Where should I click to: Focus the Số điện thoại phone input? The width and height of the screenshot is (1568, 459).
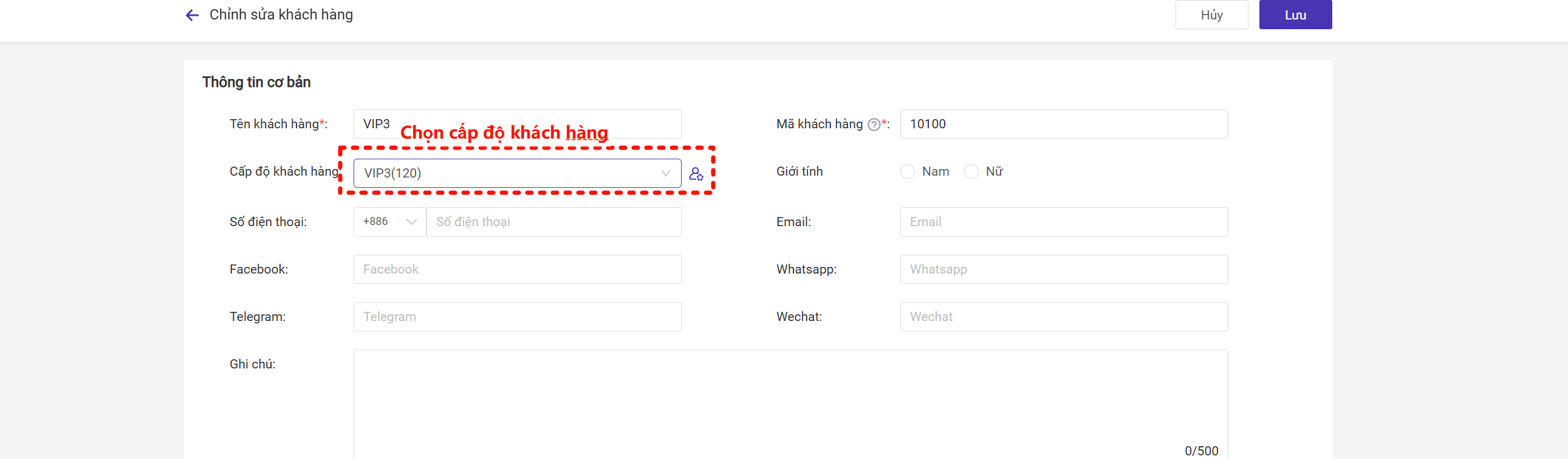[553, 221]
